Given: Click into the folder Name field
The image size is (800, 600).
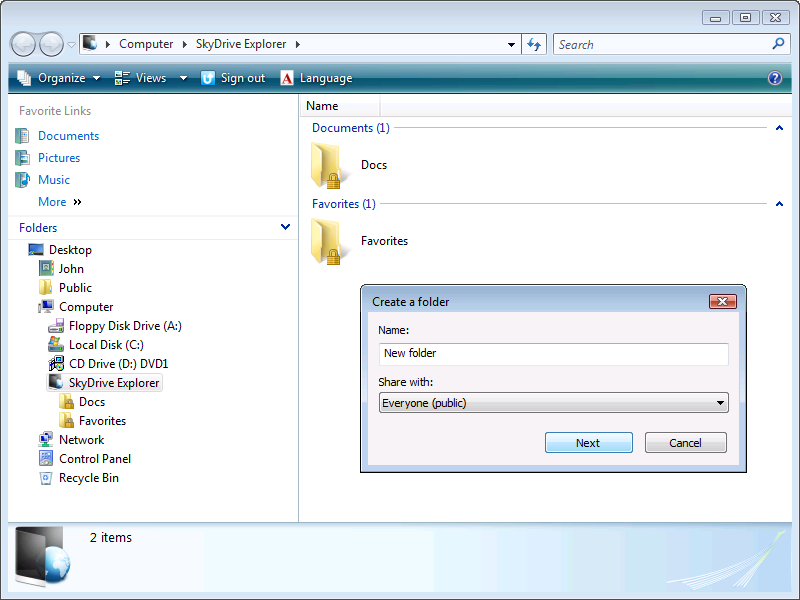Looking at the screenshot, I should pos(553,353).
